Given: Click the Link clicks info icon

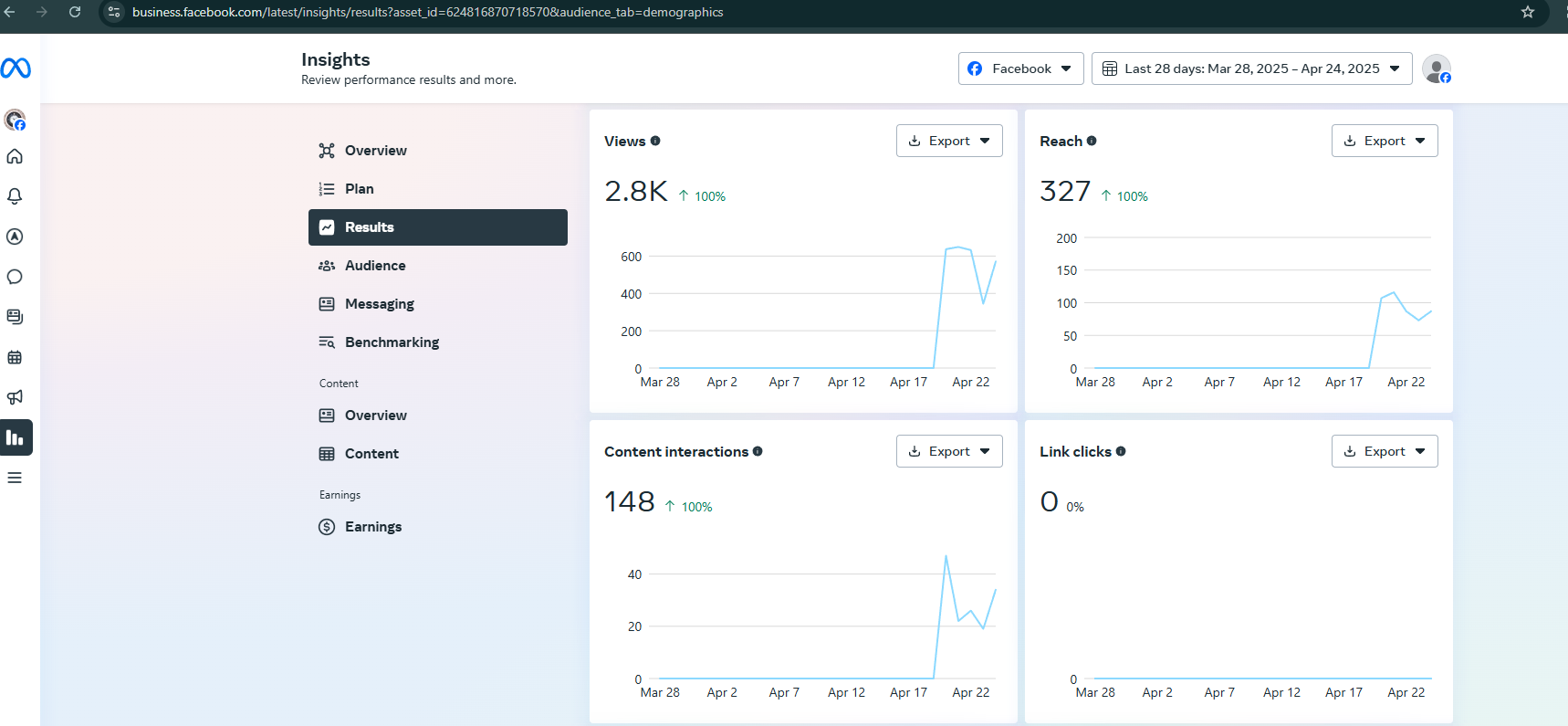Looking at the screenshot, I should (x=1121, y=451).
